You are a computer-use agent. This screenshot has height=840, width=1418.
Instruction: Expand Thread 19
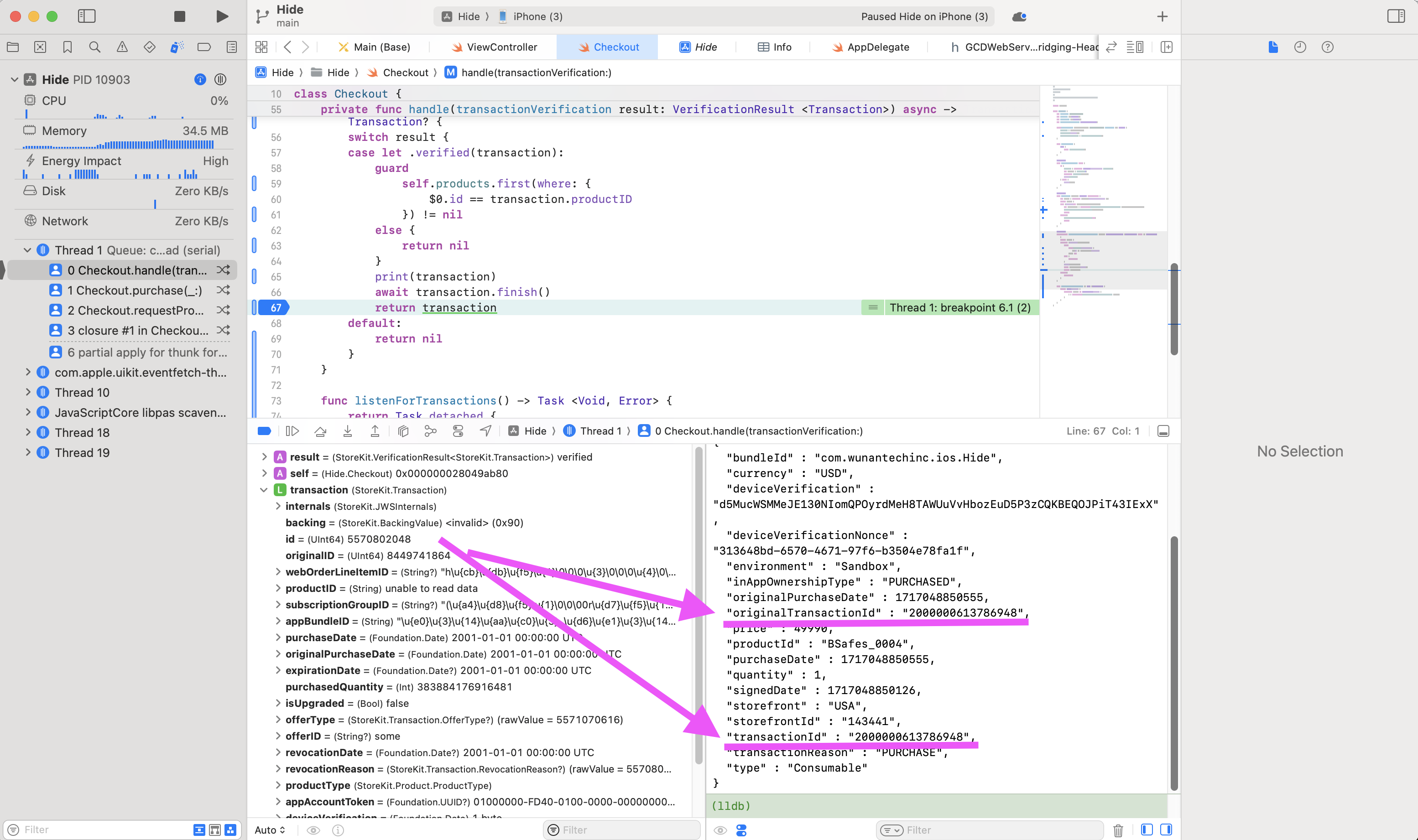click(x=27, y=452)
